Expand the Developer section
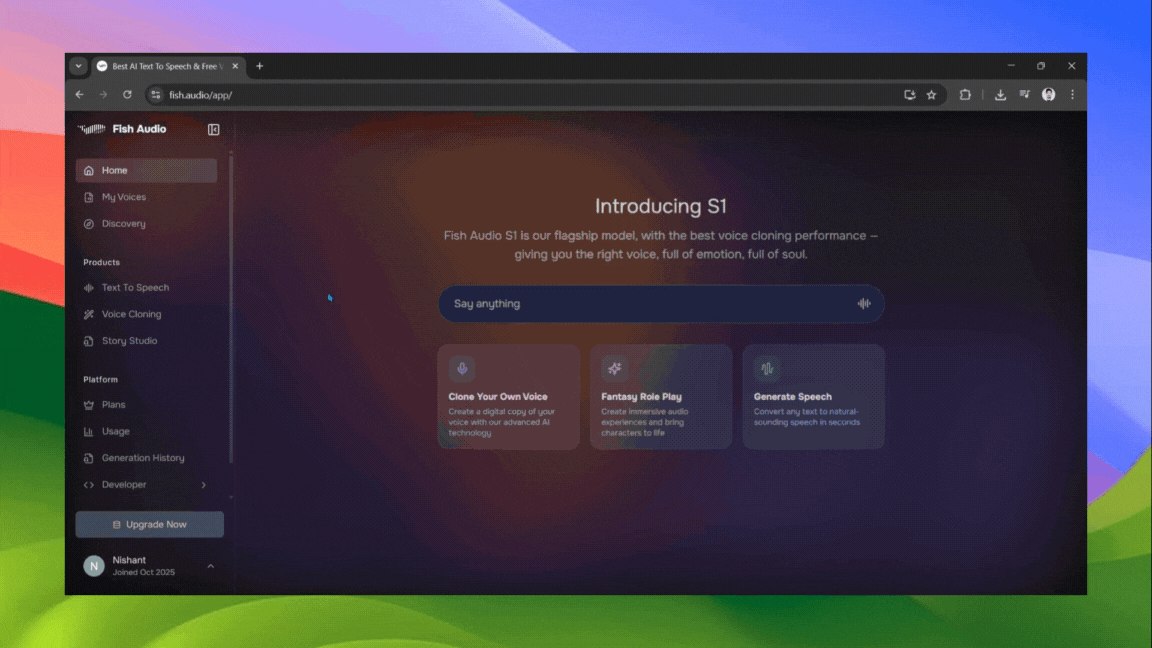Screen dimensions: 1152x648 [x=204, y=485]
